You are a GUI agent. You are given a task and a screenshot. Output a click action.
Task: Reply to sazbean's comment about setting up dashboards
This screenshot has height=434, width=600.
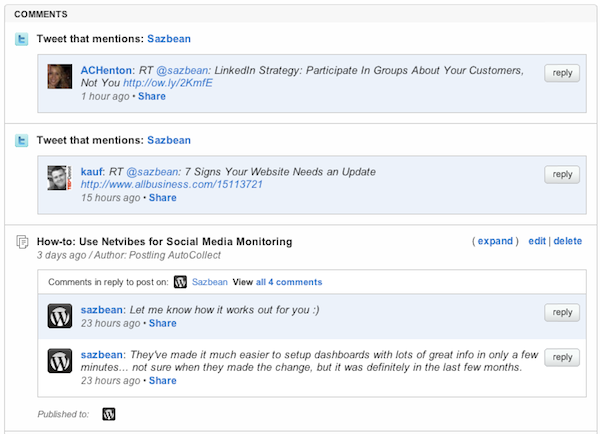coord(562,357)
